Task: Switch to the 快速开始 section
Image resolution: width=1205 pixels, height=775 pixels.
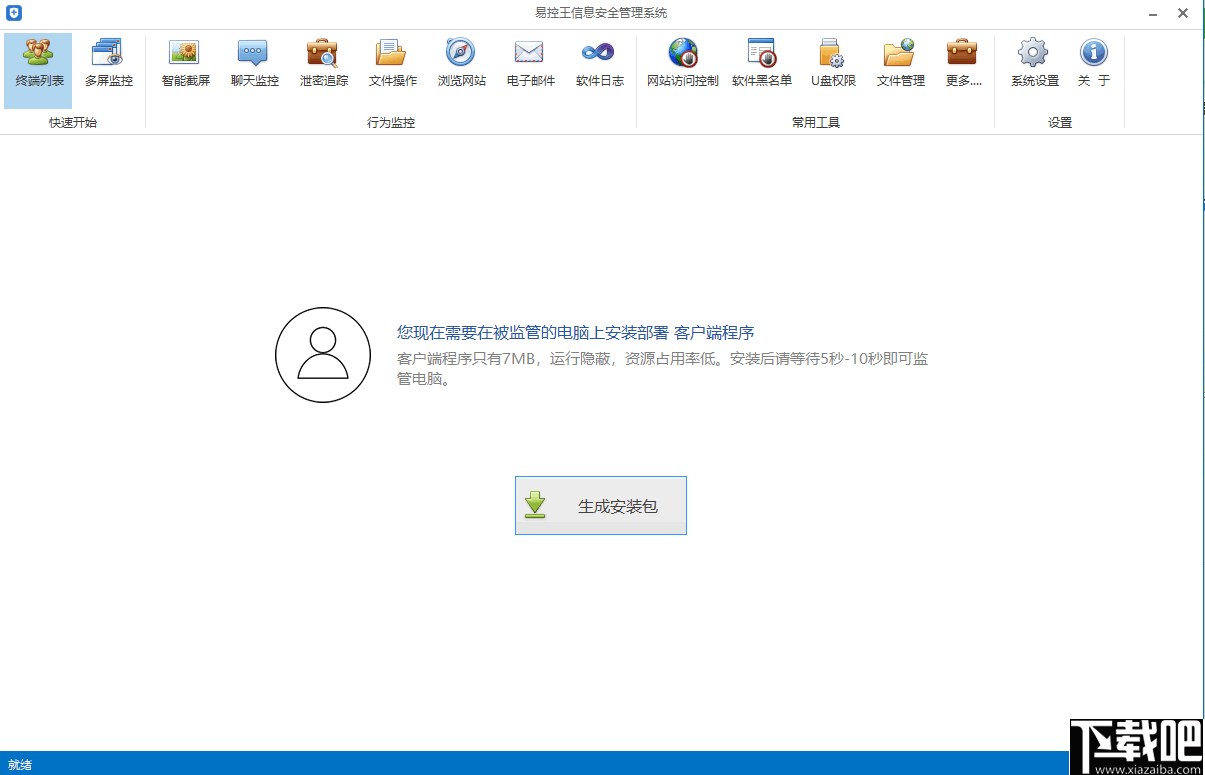Action: pos(73,122)
